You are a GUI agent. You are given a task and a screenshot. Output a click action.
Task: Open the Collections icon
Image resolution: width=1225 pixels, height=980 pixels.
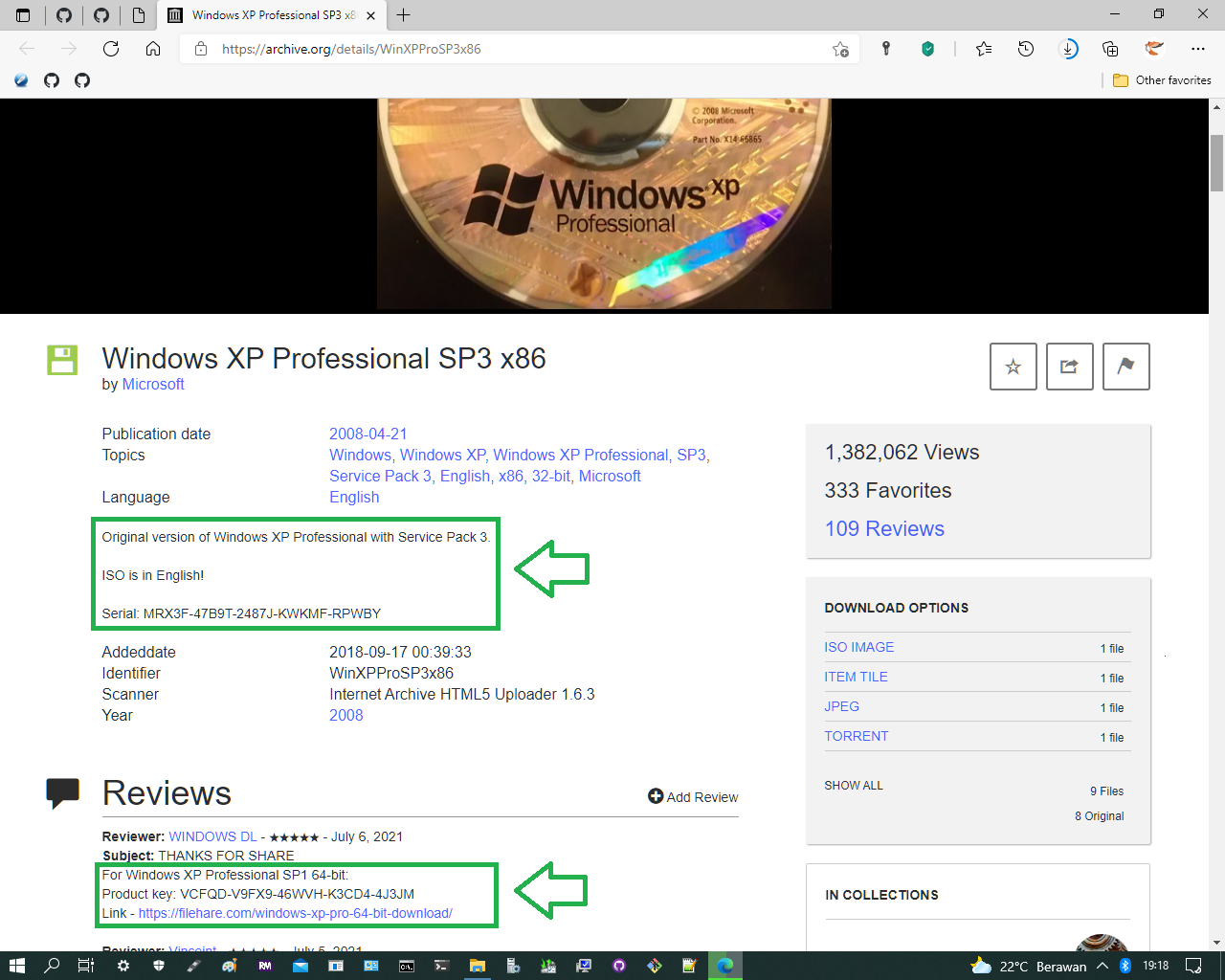click(1110, 49)
